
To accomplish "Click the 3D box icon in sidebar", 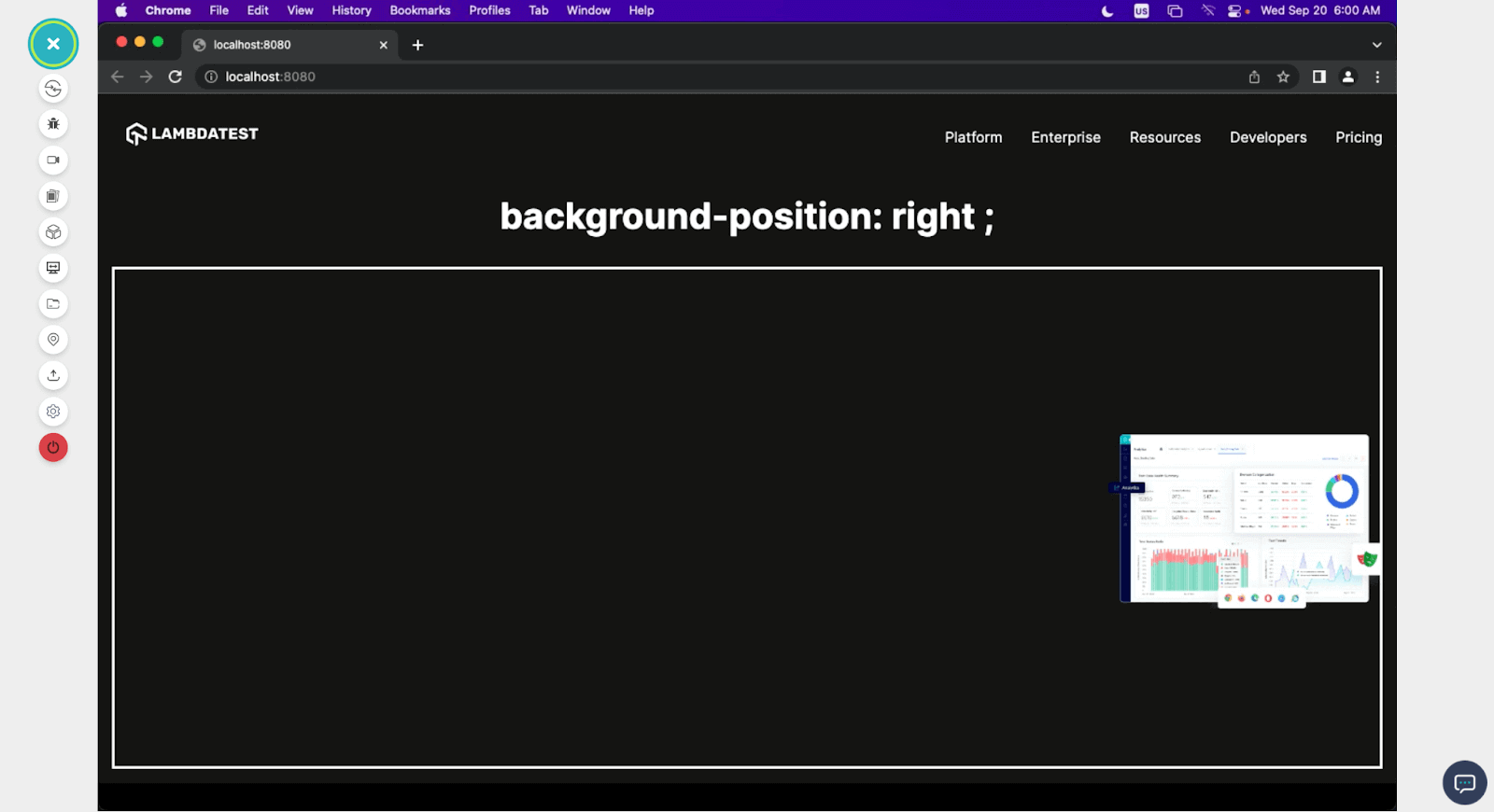I will coord(53,232).
